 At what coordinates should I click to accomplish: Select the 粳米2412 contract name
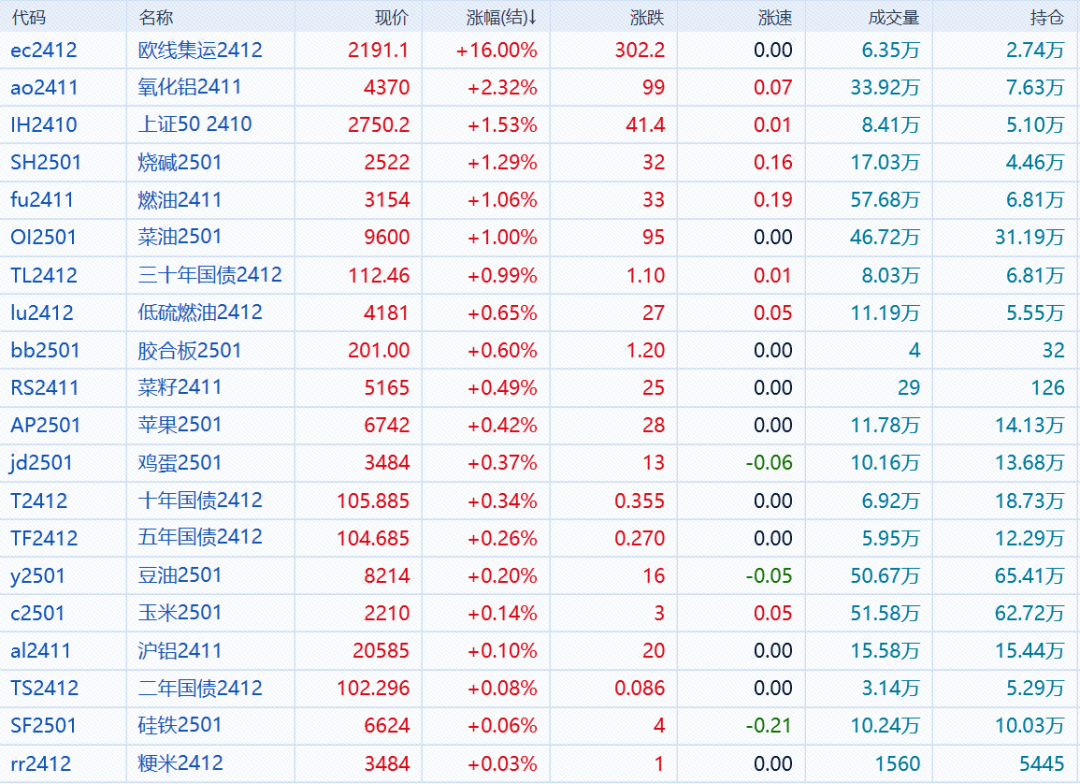tap(180, 763)
